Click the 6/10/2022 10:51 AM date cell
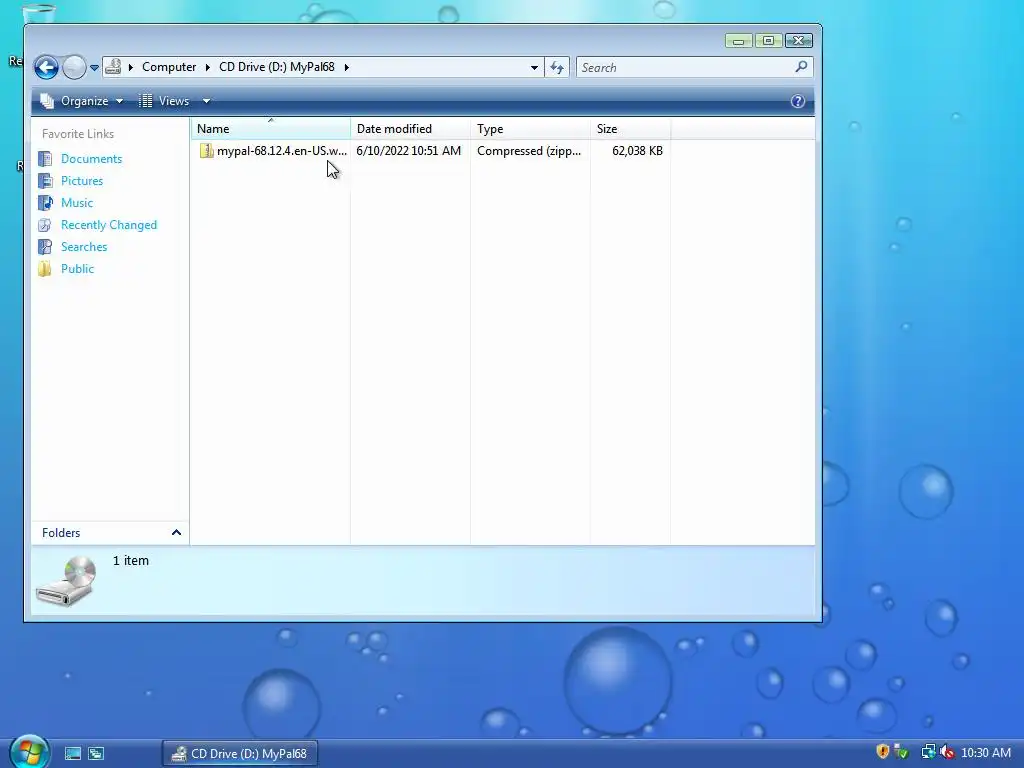Viewport: 1024px width, 768px height. click(x=409, y=151)
